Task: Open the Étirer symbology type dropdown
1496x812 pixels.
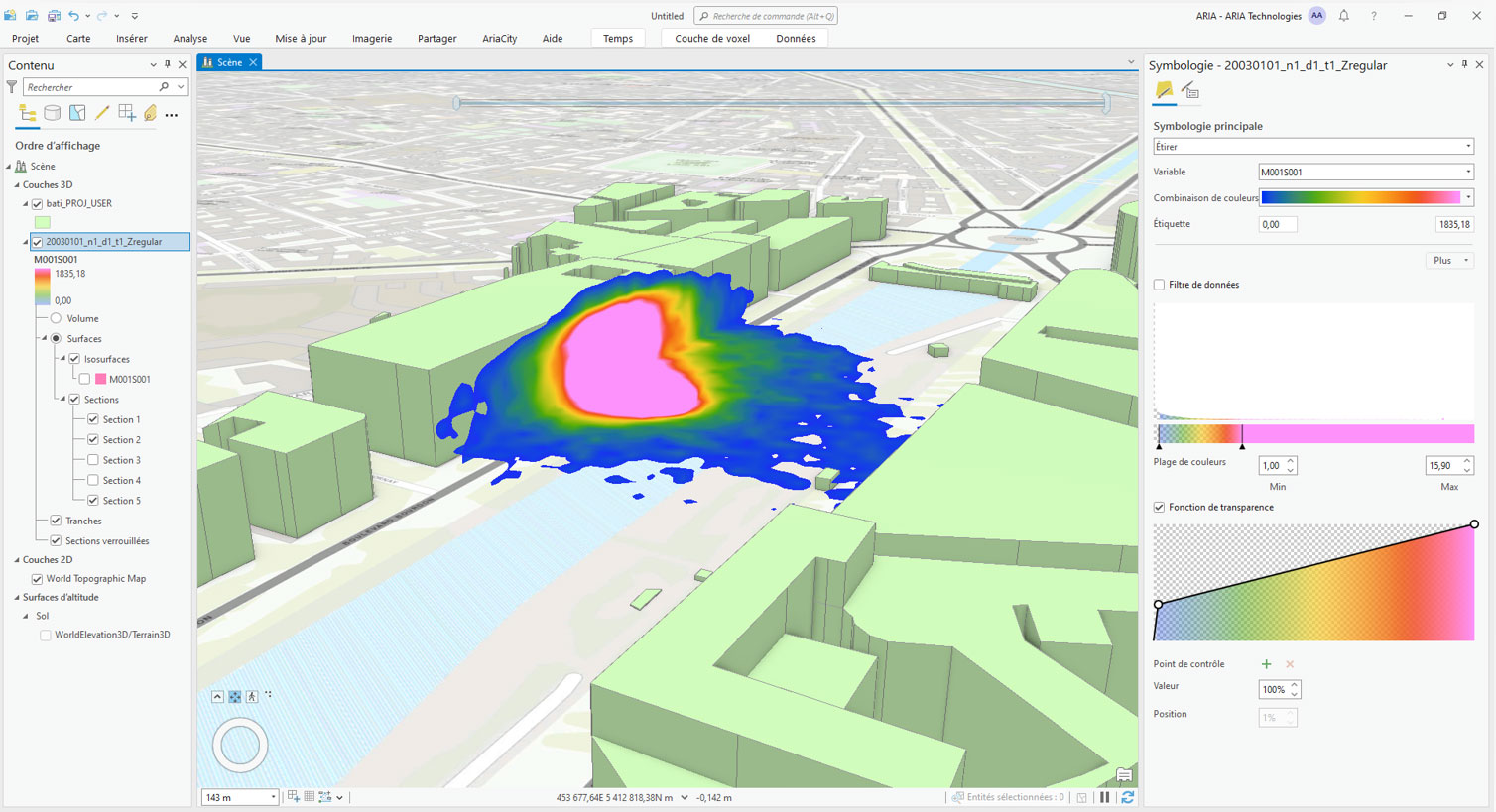Action: pos(1313,147)
